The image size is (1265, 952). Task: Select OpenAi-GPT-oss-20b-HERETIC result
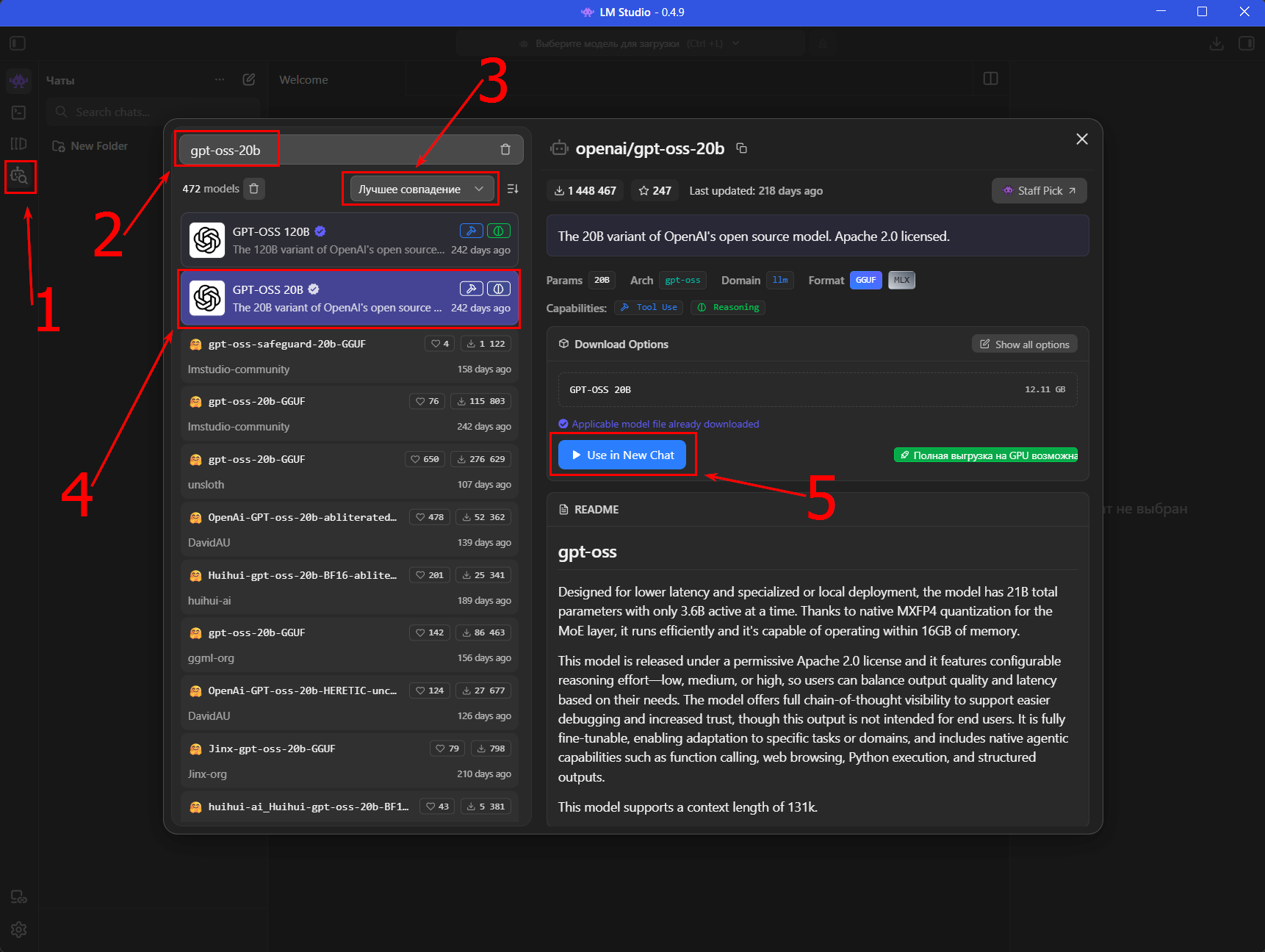[x=350, y=703]
